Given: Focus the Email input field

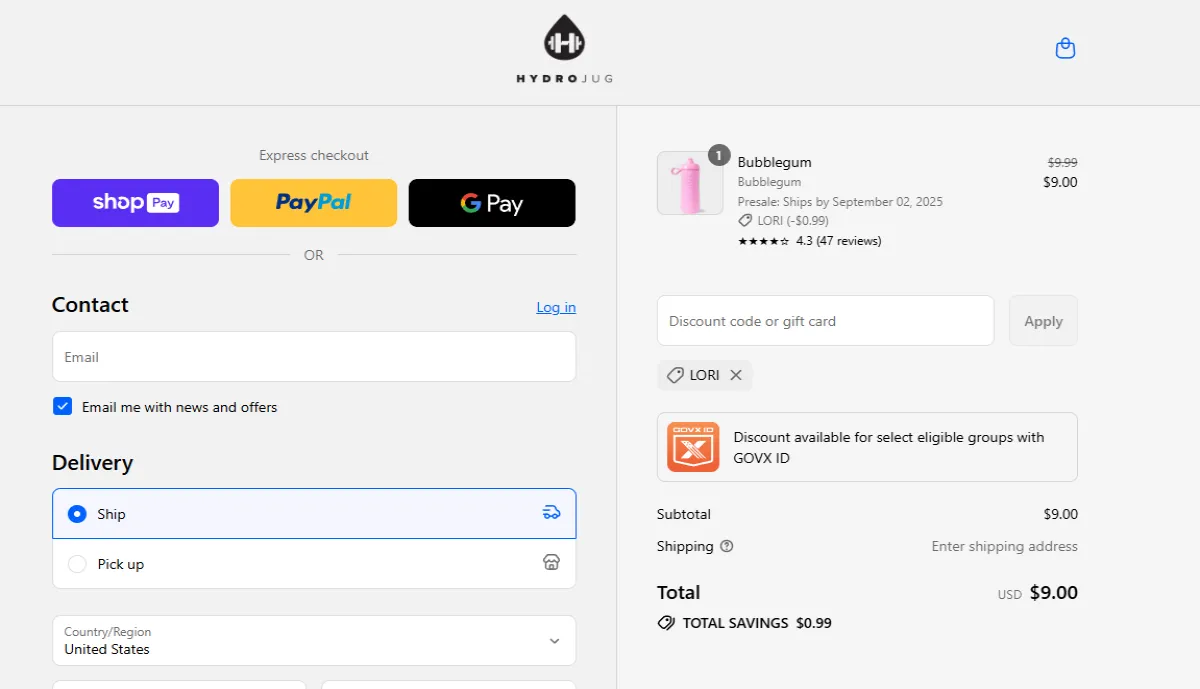Looking at the screenshot, I should (313, 357).
